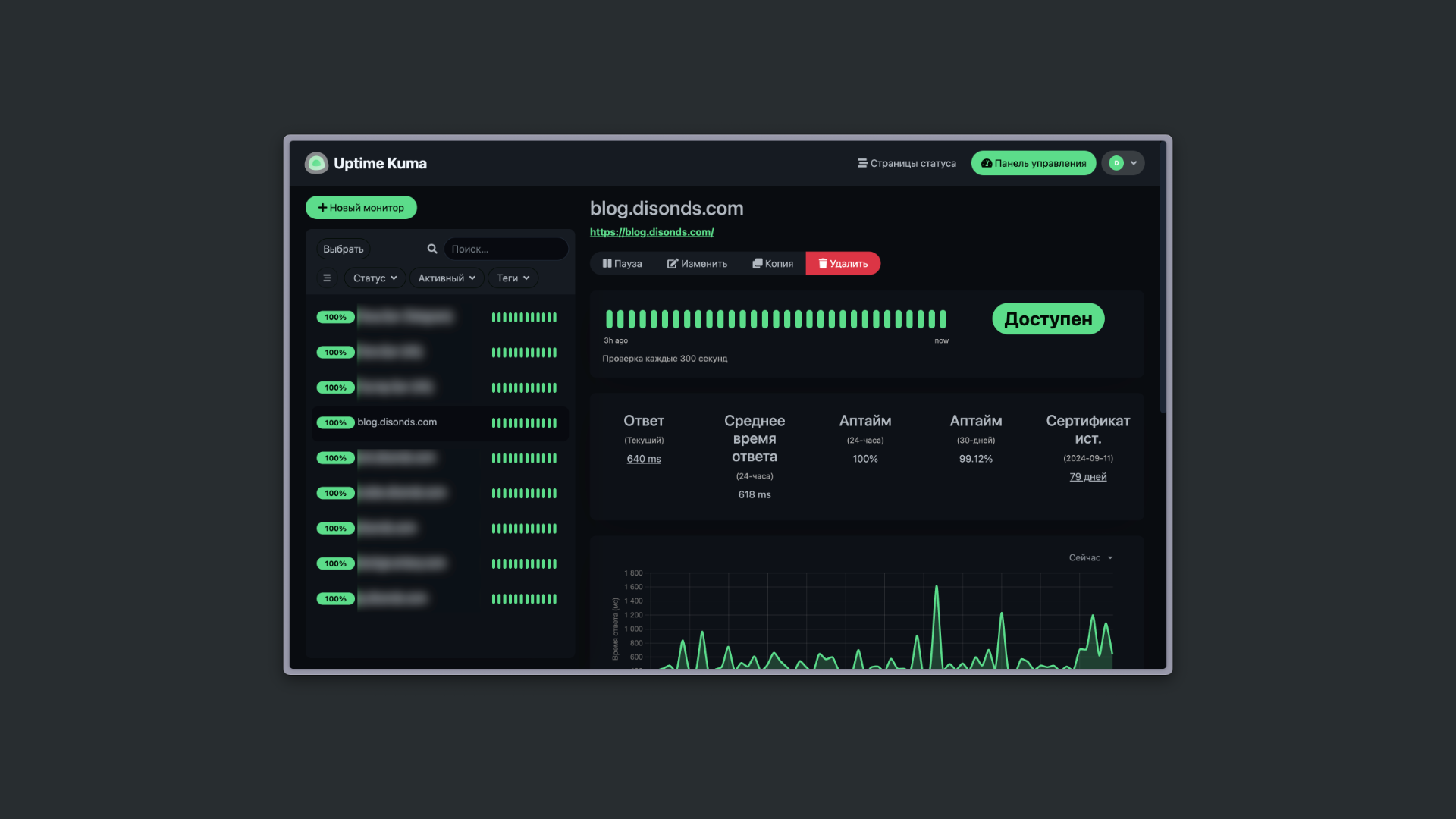Click the 3h ago label
The image size is (1456, 819).
tap(616, 340)
